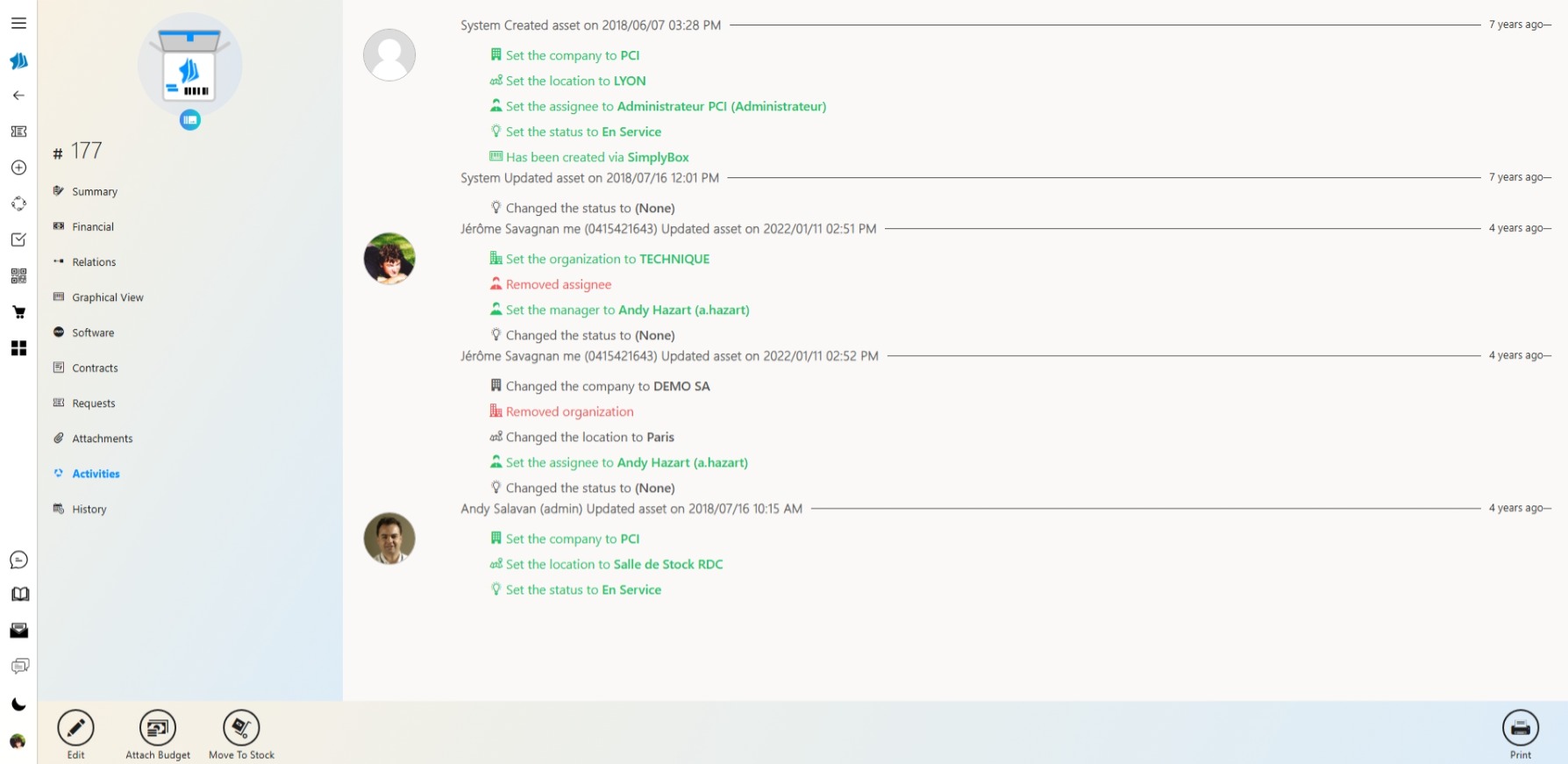Screen dimensions: 1568x764
Task: Open the shopping cart icon
Action: 18,312
